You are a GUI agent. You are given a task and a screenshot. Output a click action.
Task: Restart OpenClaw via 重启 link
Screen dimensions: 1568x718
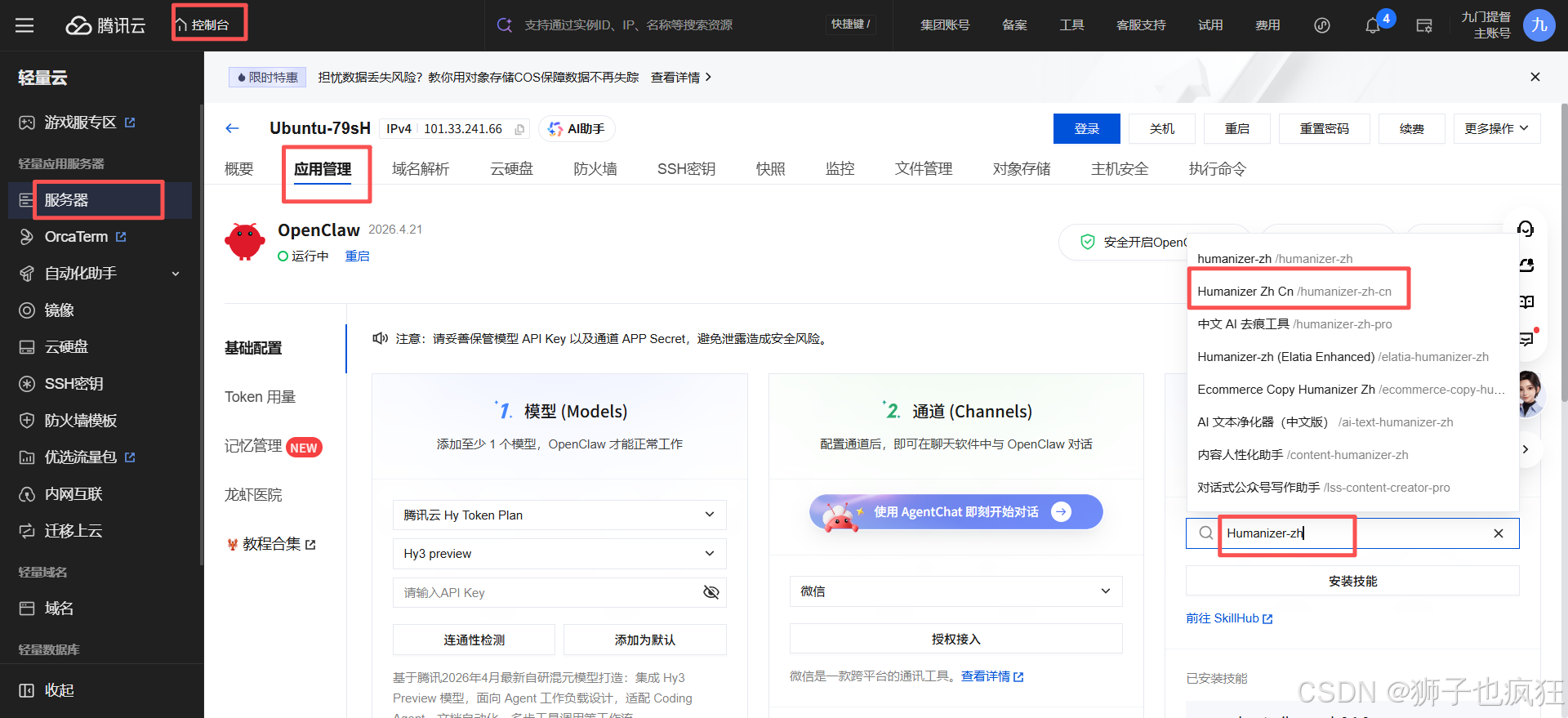(x=357, y=256)
